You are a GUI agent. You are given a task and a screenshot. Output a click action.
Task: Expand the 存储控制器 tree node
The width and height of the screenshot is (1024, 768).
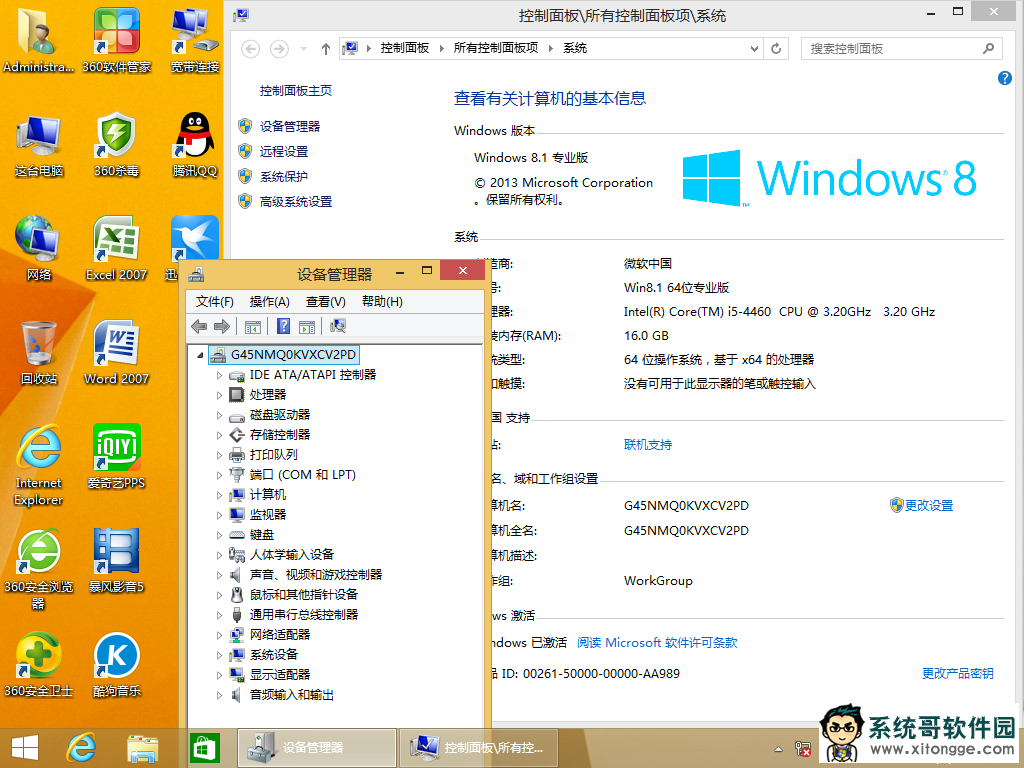coord(219,435)
